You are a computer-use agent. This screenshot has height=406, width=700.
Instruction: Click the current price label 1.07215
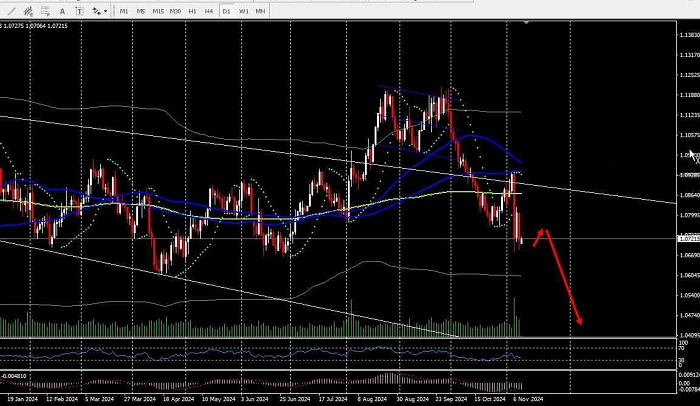[x=688, y=239]
